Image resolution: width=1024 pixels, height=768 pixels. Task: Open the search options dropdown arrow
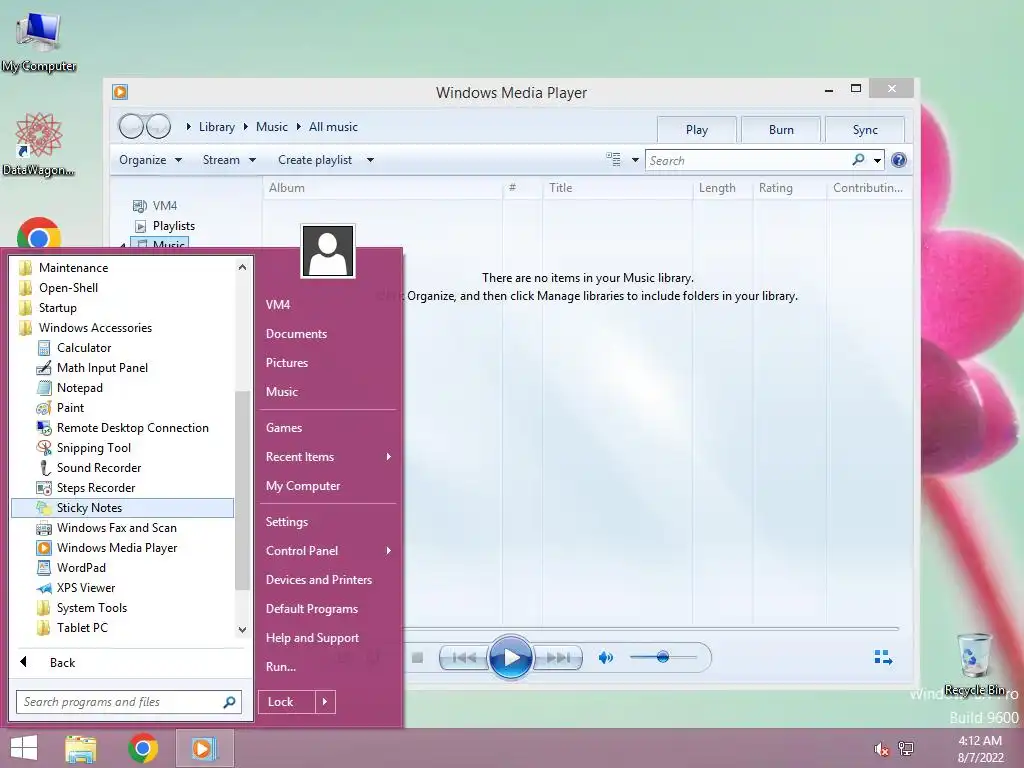pyautogui.click(x=877, y=161)
